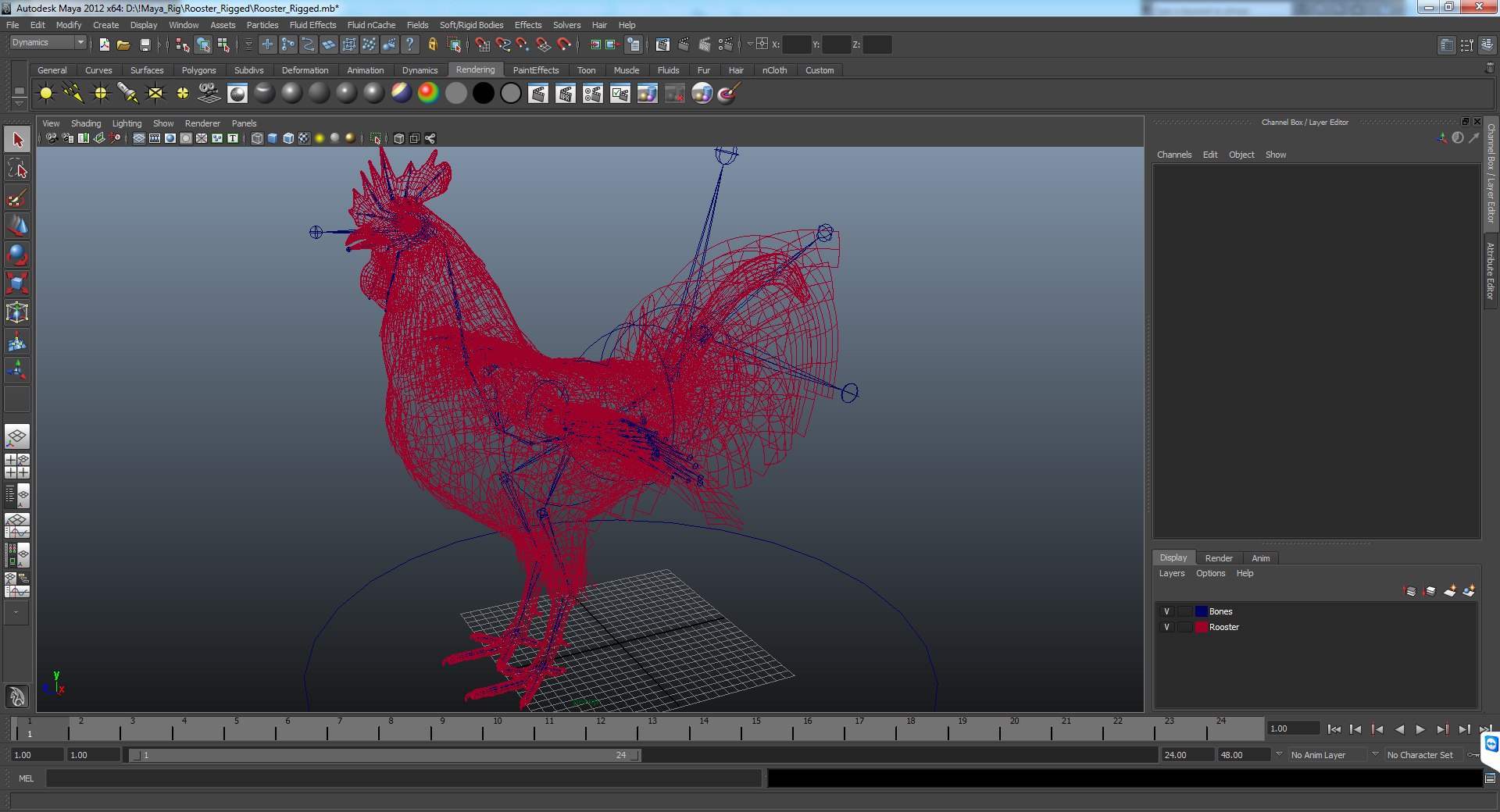This screenshot has width=1500, height=812.
Task: Click the New Scene icon
Action: coord(104,45)
